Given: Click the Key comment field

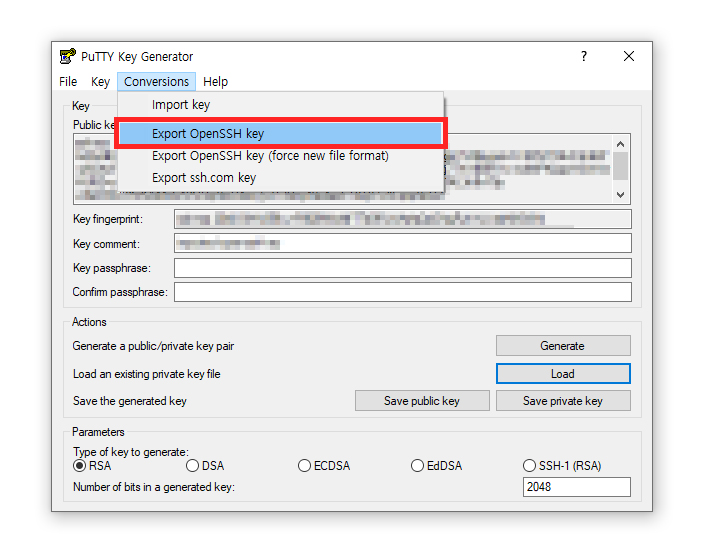Looking at the screenshot, I should [403, 243].
